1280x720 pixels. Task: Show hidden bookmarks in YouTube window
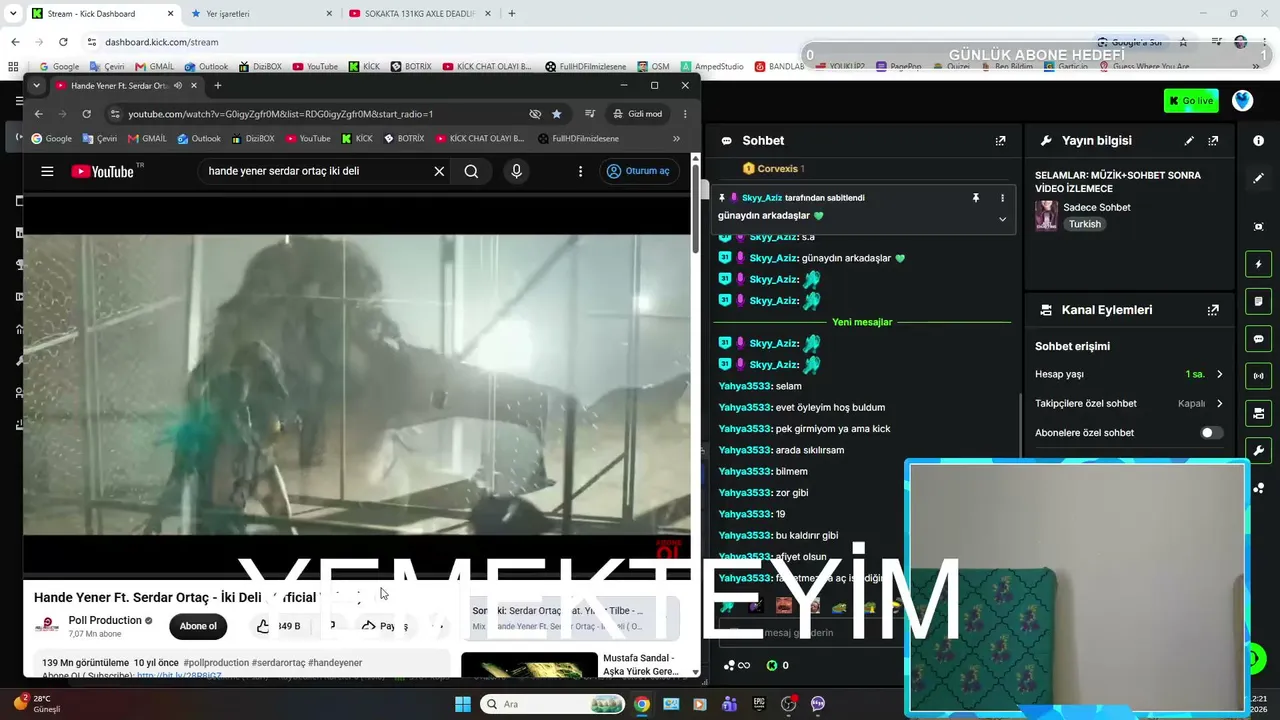[676, 139]
